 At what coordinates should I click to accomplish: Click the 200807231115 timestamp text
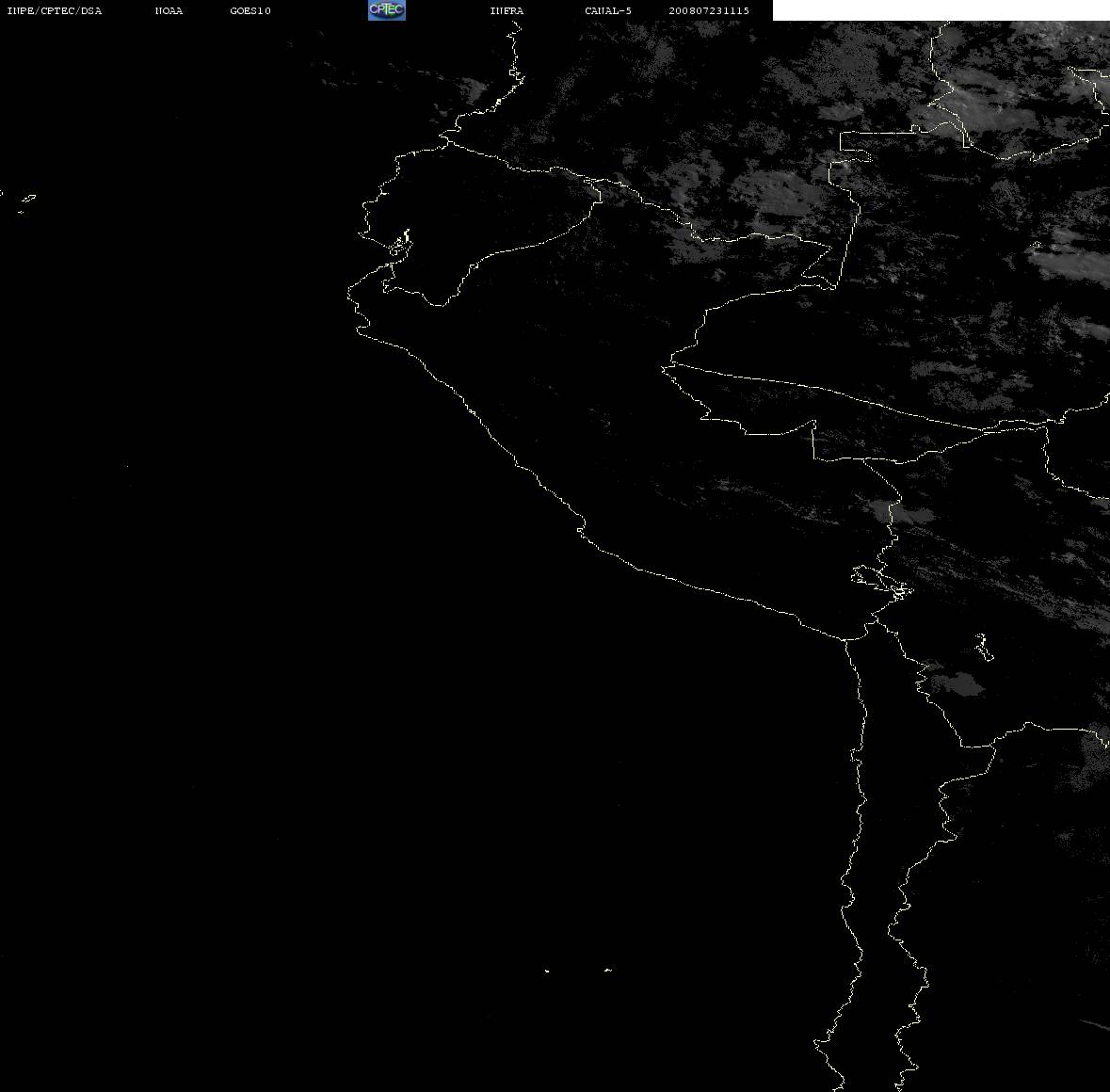pos(709,10)
